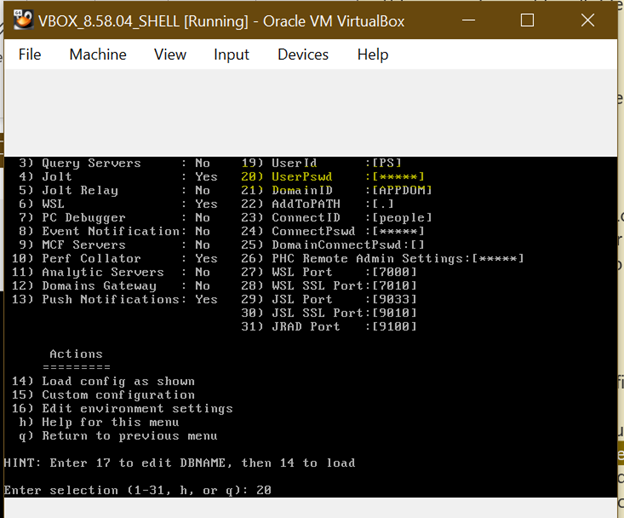The width and height of the screenshot is (624, 518).
Task: Click '15) Custom configuration' text
Action: (103, 395)
